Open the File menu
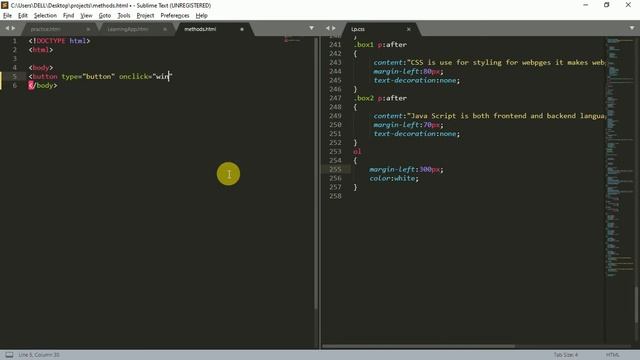 (7, 16)
